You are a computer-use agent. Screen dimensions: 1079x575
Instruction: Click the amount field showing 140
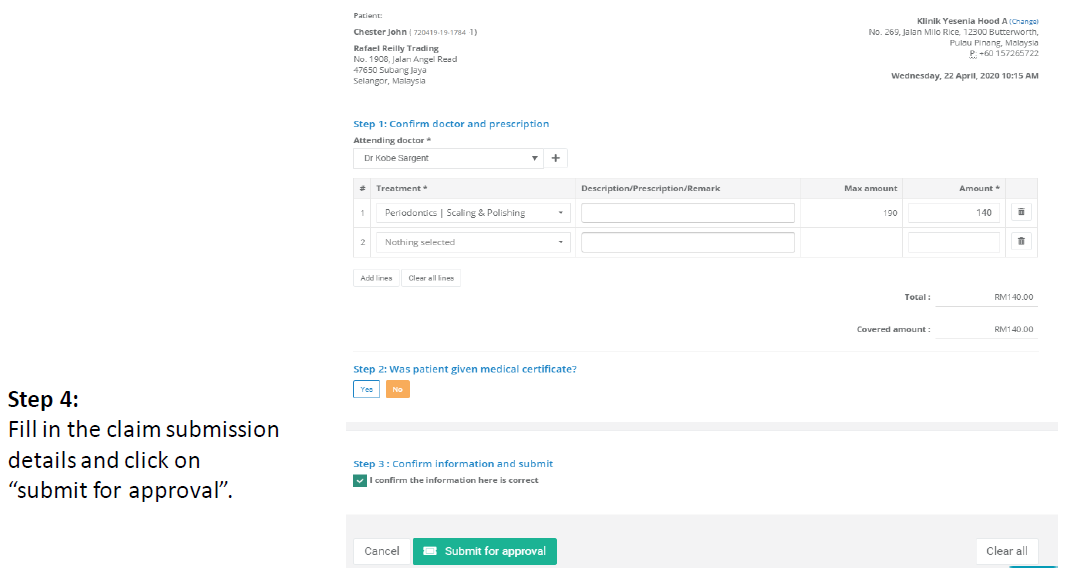(x=953, y=213)
